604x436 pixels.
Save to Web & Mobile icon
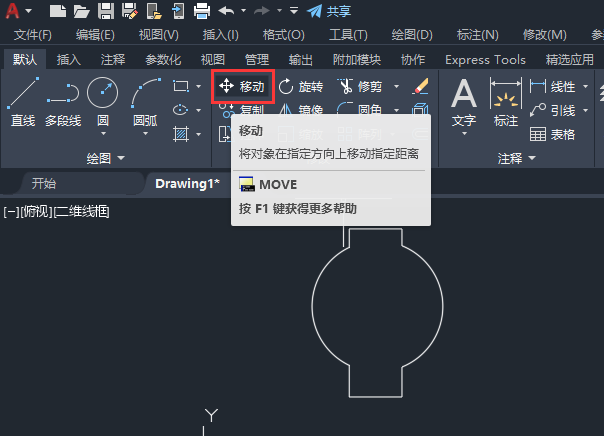point(178,11)
